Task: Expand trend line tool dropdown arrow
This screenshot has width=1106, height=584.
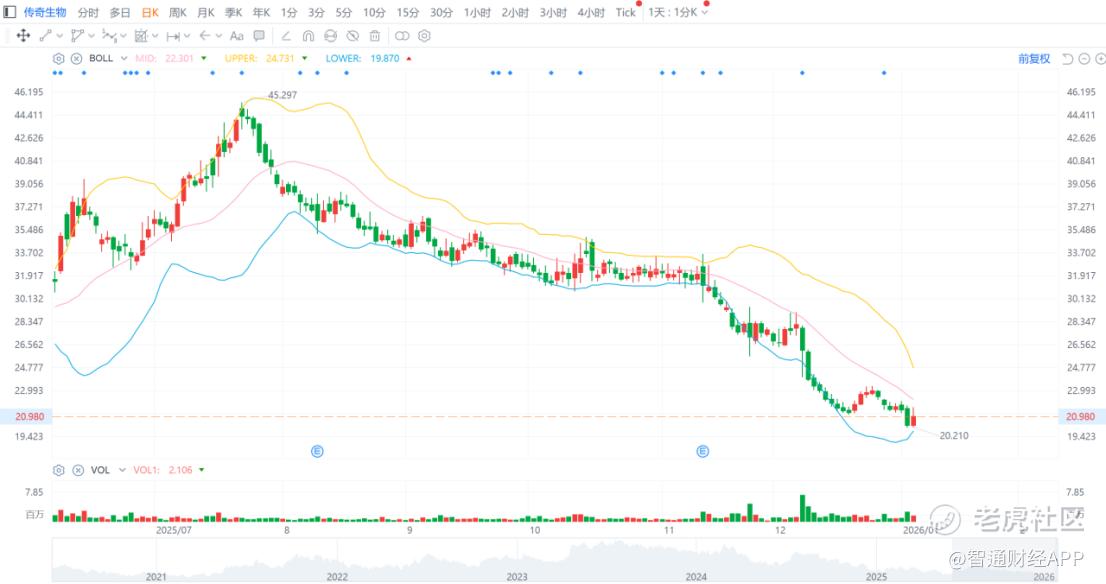Action: pyautogui.click(x=59, y=35)
